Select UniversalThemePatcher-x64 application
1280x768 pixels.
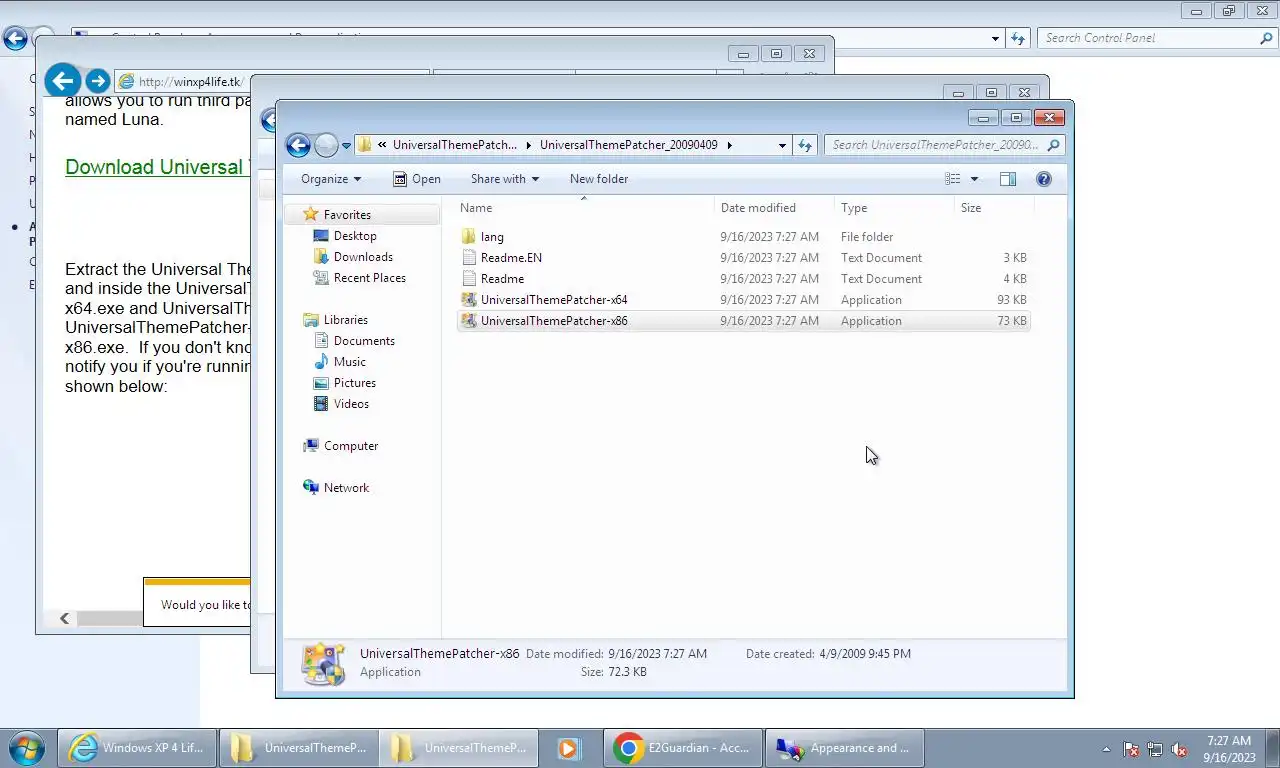[x=743, y=300]
